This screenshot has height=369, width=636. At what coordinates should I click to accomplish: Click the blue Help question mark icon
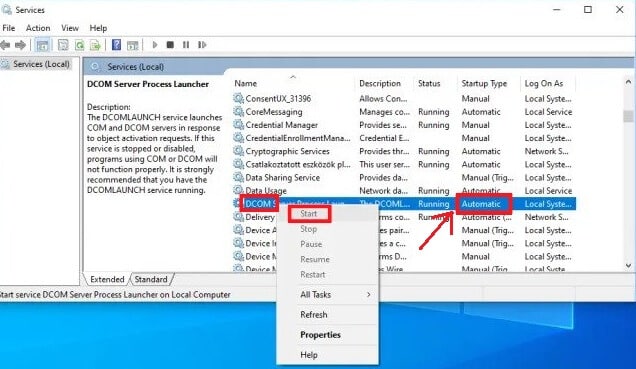pyautogui.click(x=116, y=45)
